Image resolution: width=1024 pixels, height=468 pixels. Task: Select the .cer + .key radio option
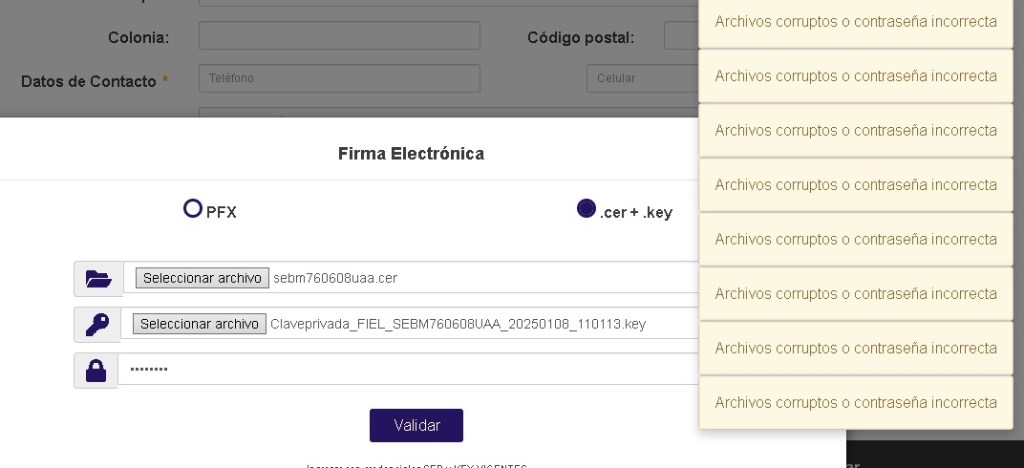586,209
